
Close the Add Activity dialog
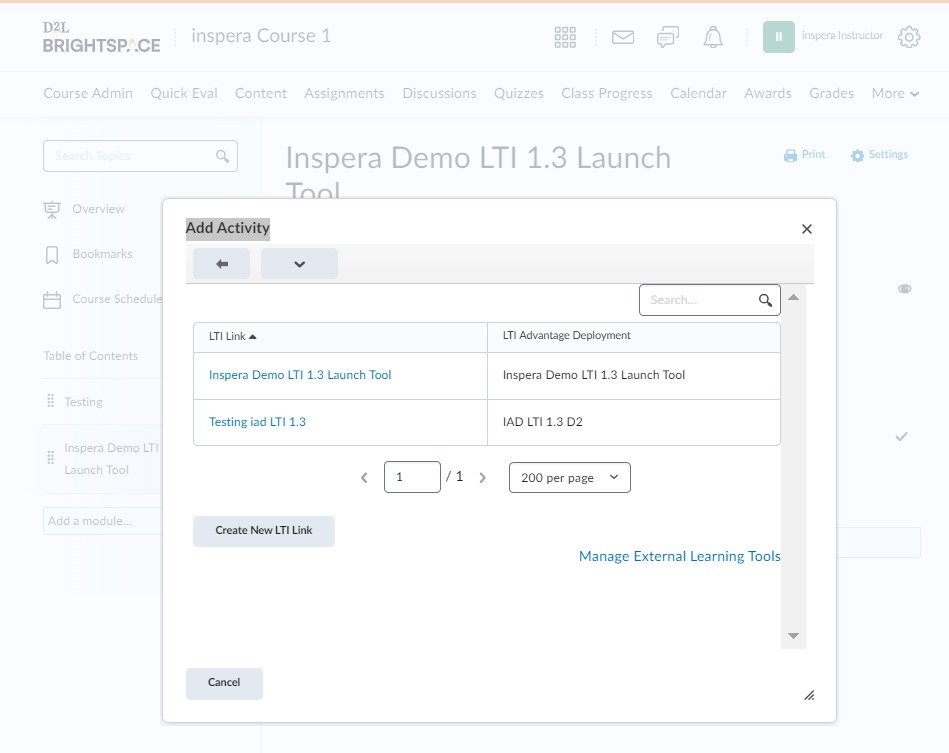coord(807,229)
